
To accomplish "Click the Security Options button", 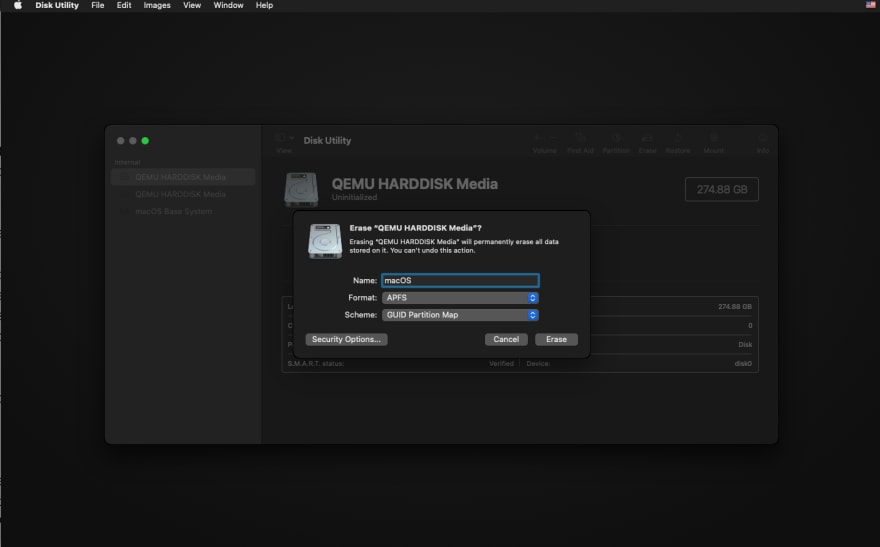I will pyautogui.click(x=346, y=339).
